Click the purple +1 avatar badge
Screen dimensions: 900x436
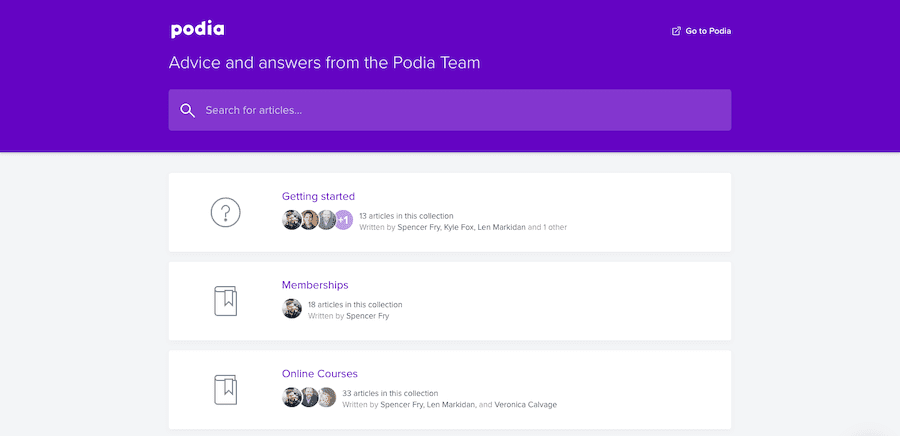tap(343, 220)
